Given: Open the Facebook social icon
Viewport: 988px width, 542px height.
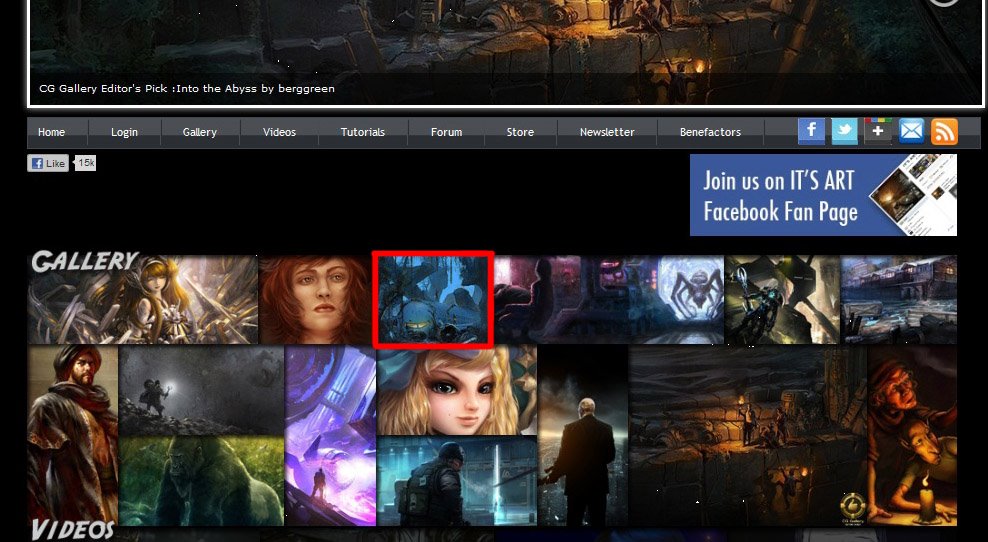Looking at the screenshot, I should coord(812,132).
